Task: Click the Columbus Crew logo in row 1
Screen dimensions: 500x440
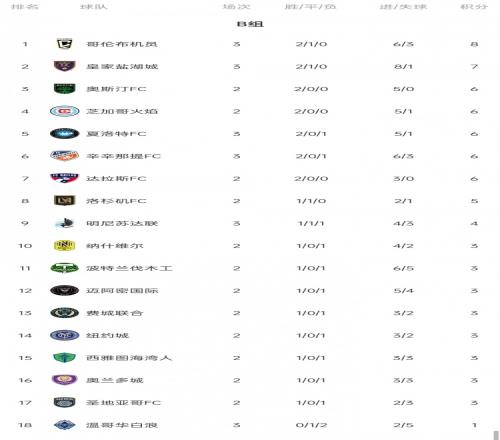Action: (64, 44)
